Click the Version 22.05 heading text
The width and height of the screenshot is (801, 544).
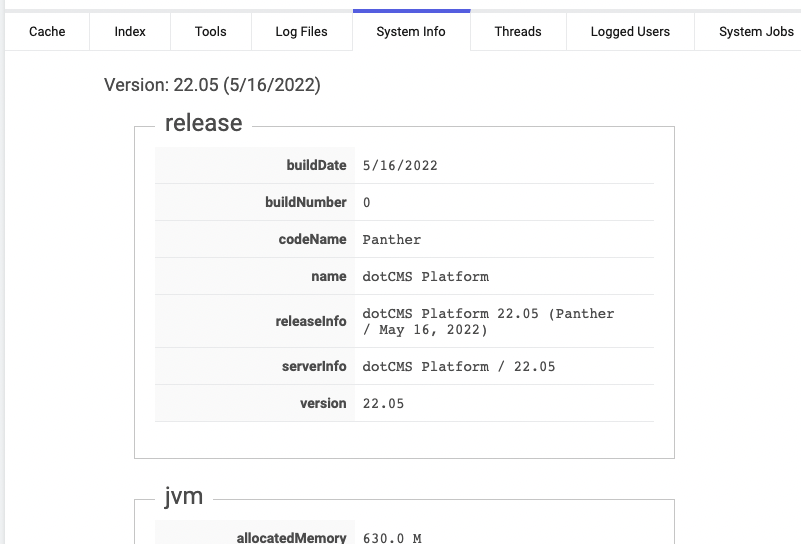212,85
